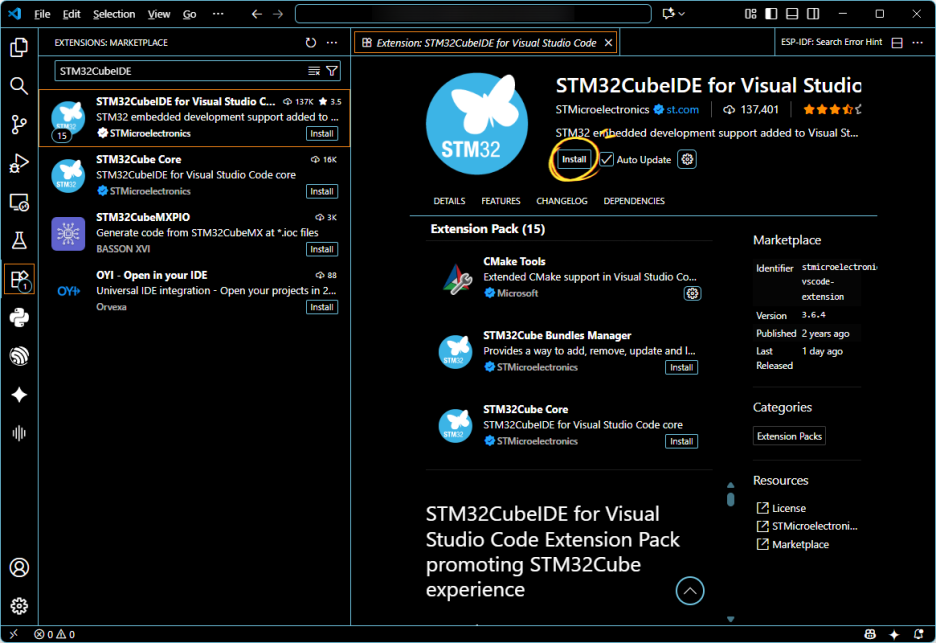This screenshot has width=936, height=643.
Task: Open the Copilot chat dropdown in title bar
Action: pos(682,14)
